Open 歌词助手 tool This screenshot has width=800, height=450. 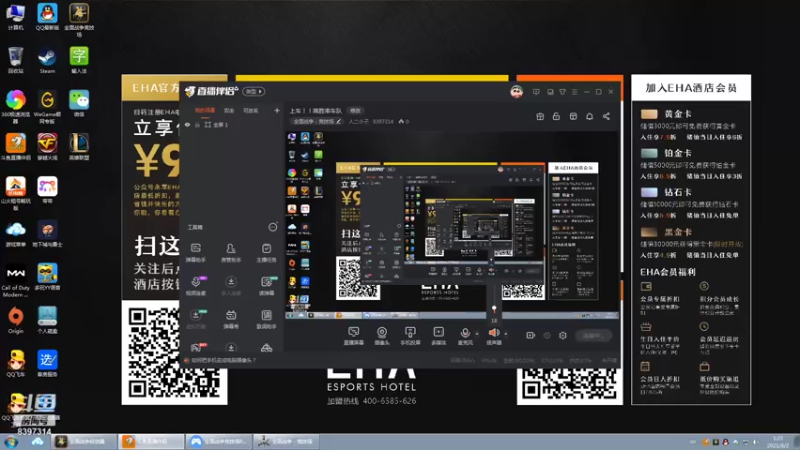(x=266, y=319)
